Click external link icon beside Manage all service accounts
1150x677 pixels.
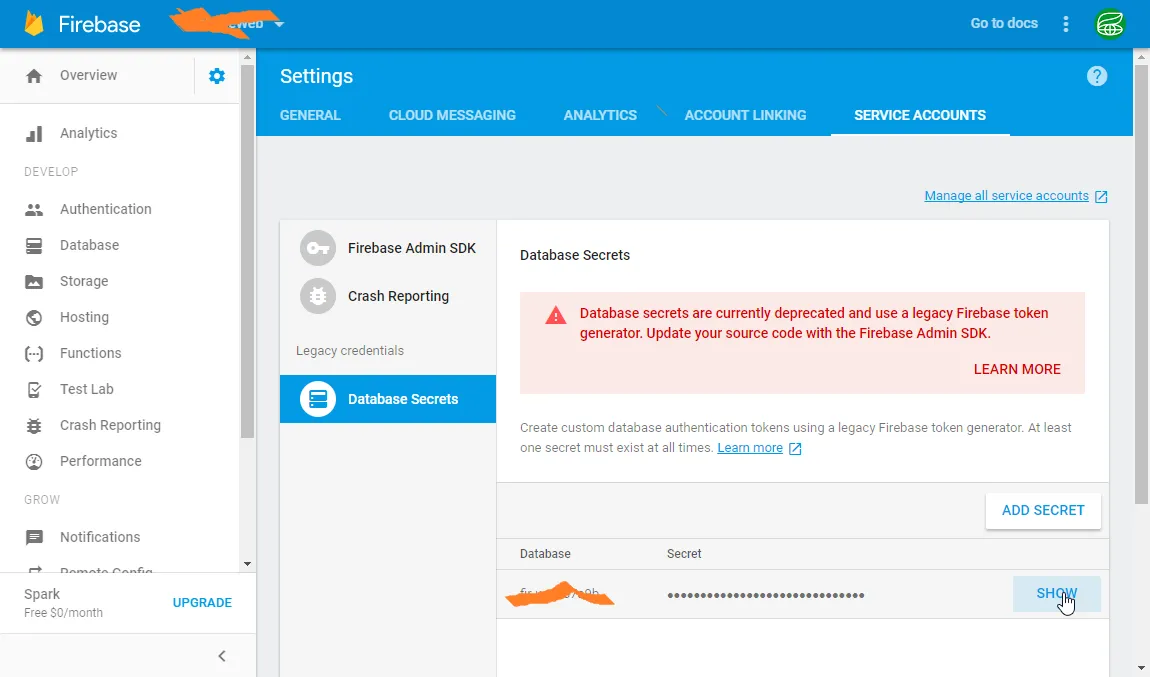coord(1101,197)
